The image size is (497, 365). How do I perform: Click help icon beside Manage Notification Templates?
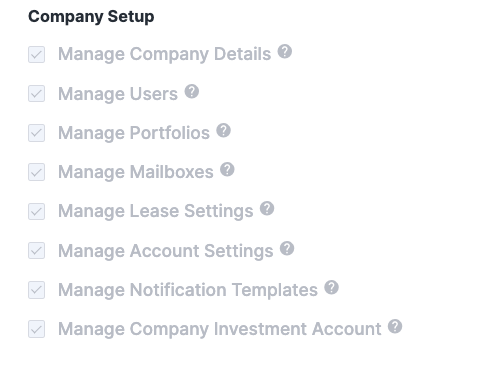pos(331,287)
